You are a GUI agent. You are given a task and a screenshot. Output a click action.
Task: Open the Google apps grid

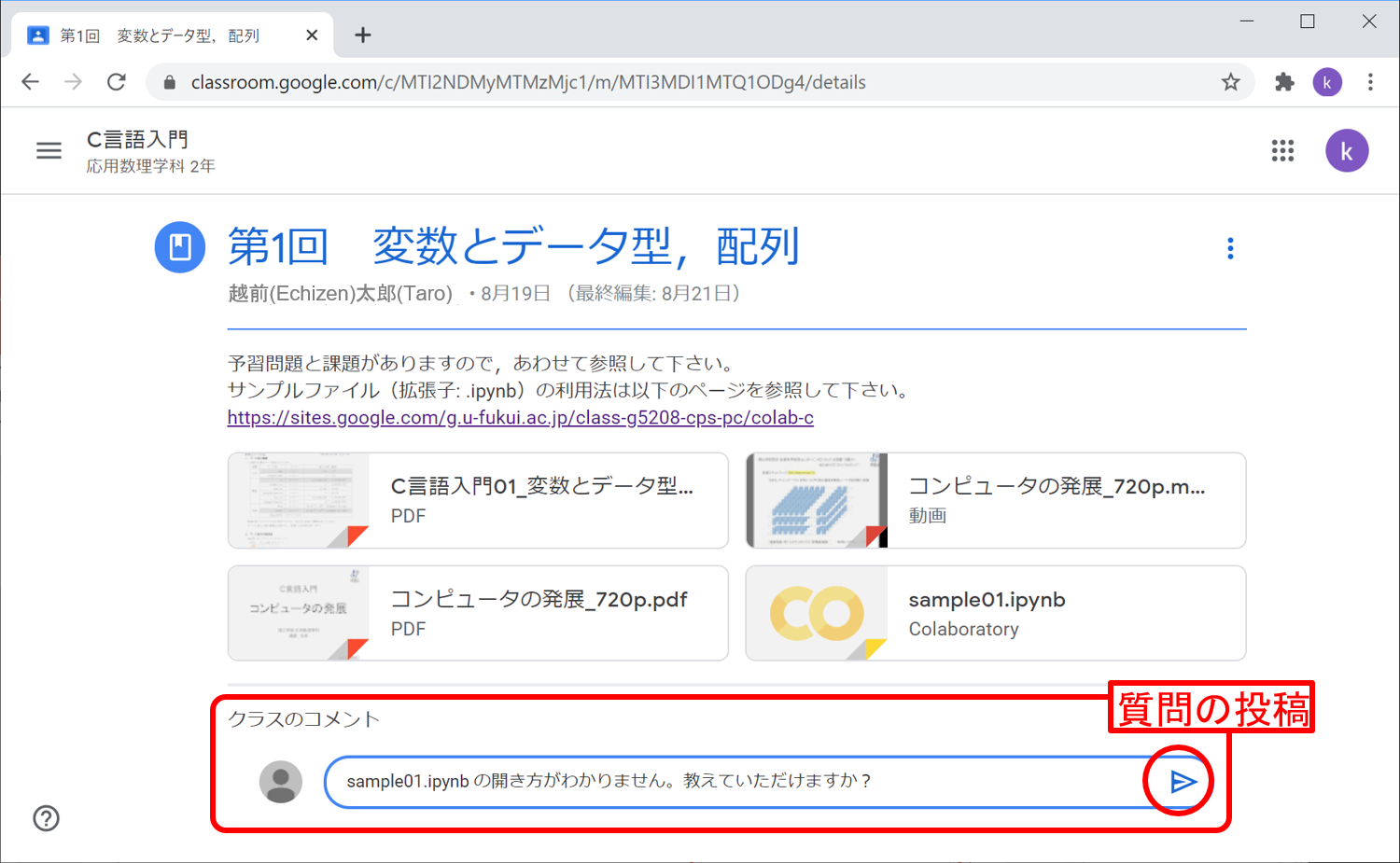click(1282, 151)
